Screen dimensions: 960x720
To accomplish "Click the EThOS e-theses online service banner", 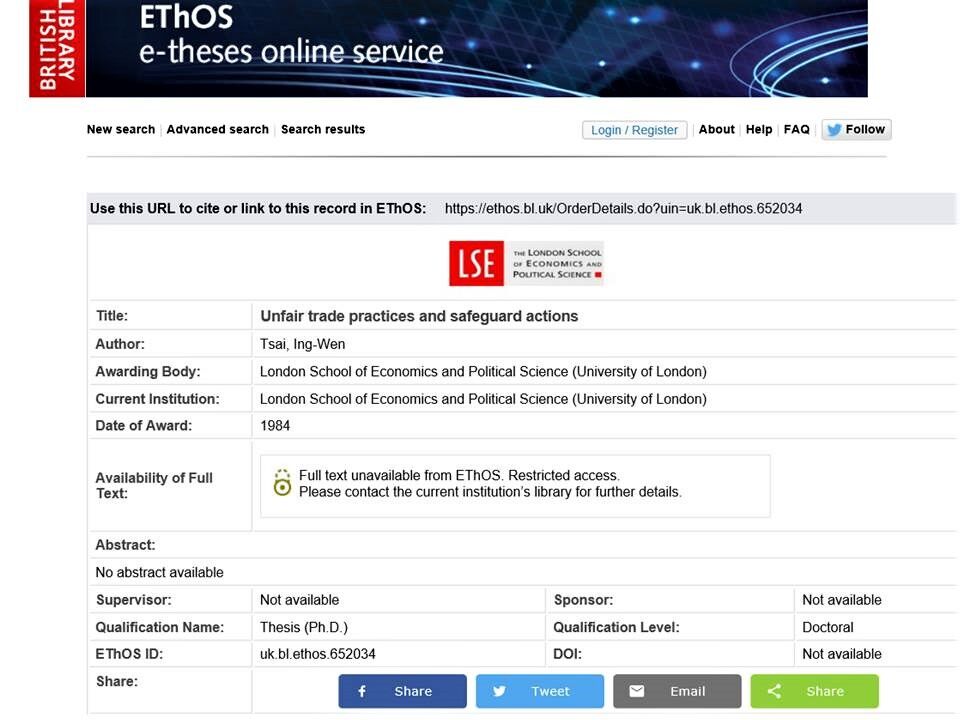I will (476, 48).
